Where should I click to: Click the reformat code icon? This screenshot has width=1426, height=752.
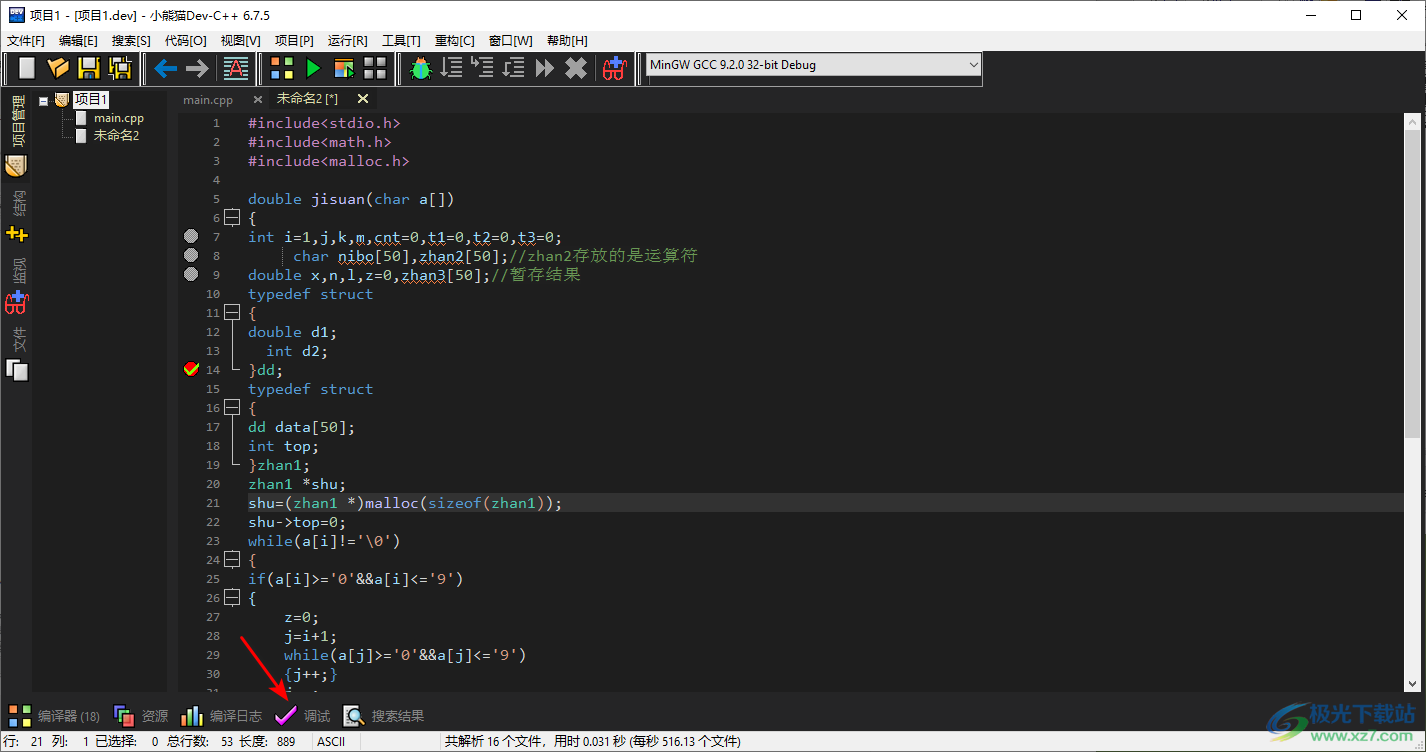(x=236, y=68)
